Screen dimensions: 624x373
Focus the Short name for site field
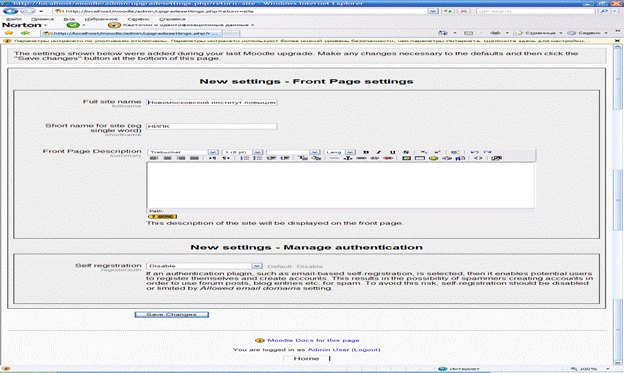point(212,126)
